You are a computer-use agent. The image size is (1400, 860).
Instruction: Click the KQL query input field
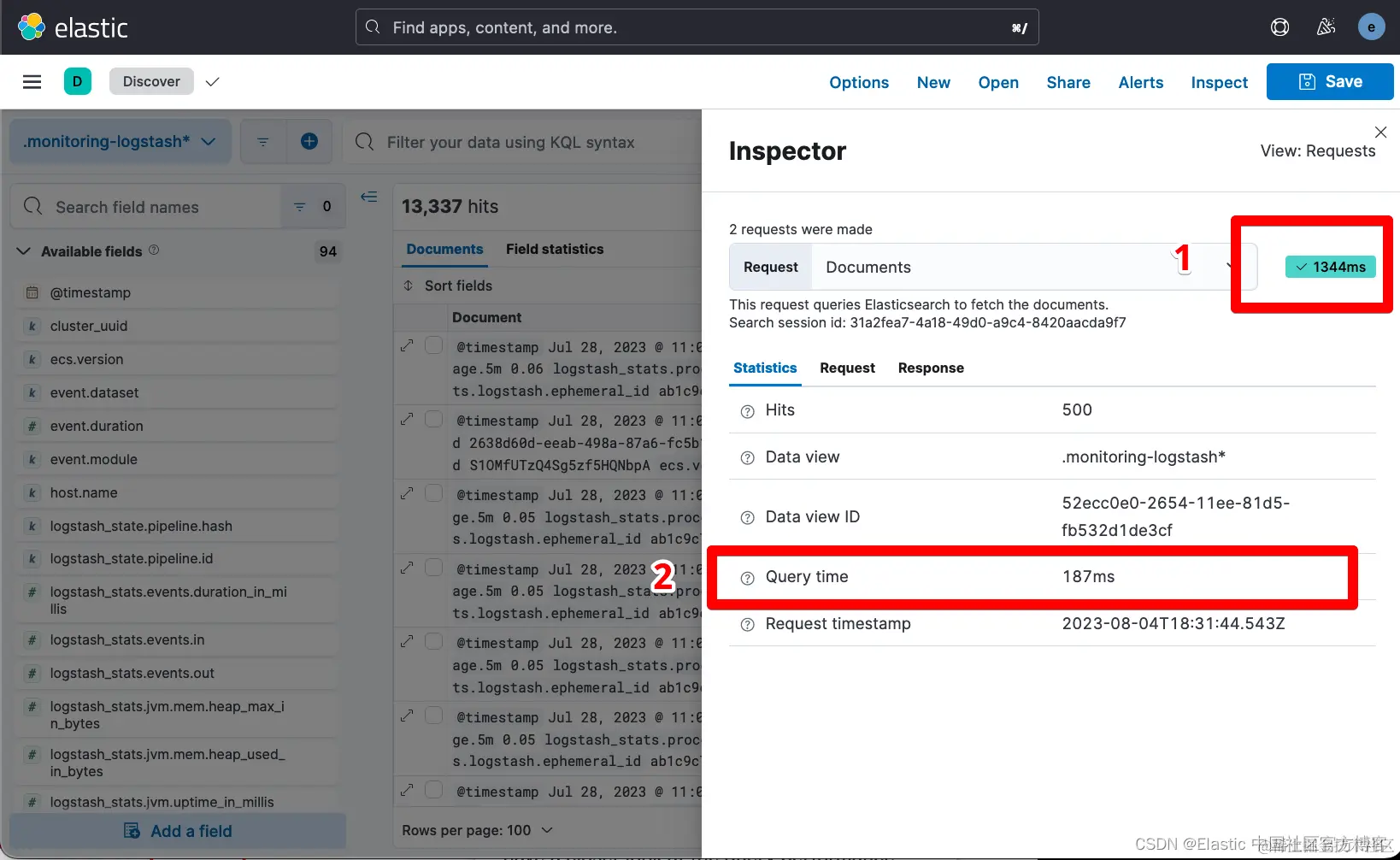521,142
